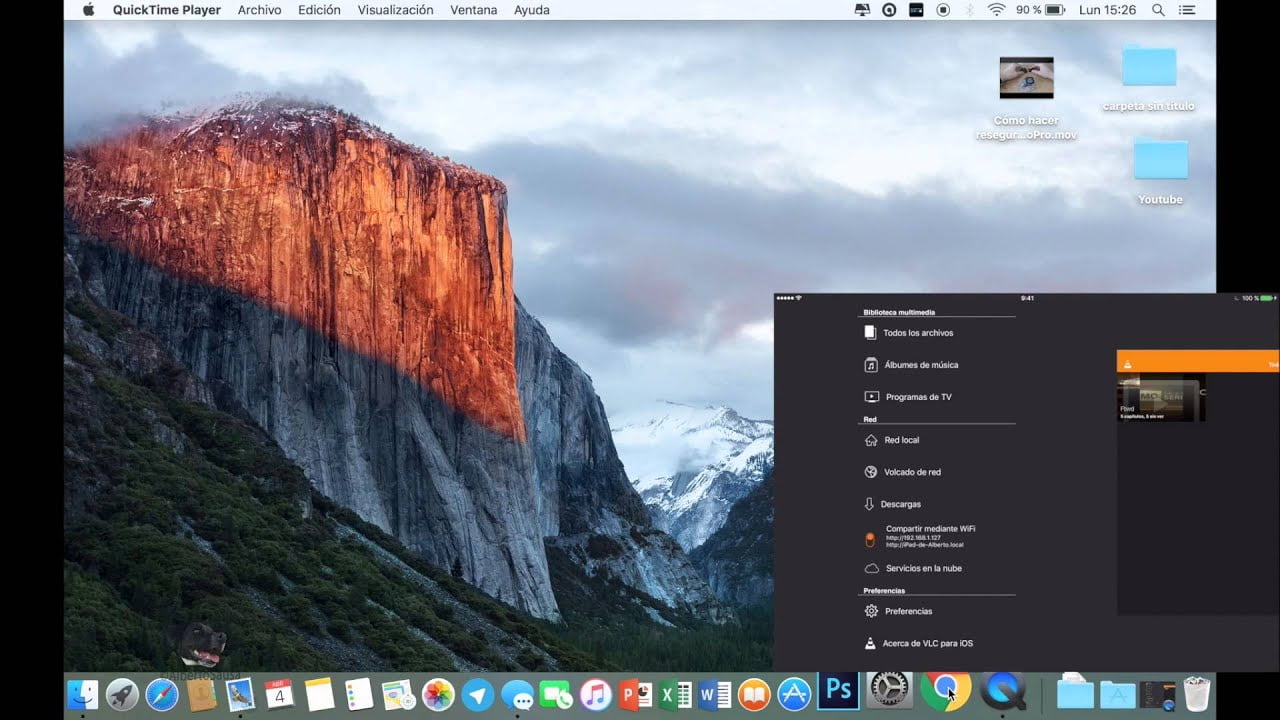Launch Photoshop from the Dock

[838, 691]
